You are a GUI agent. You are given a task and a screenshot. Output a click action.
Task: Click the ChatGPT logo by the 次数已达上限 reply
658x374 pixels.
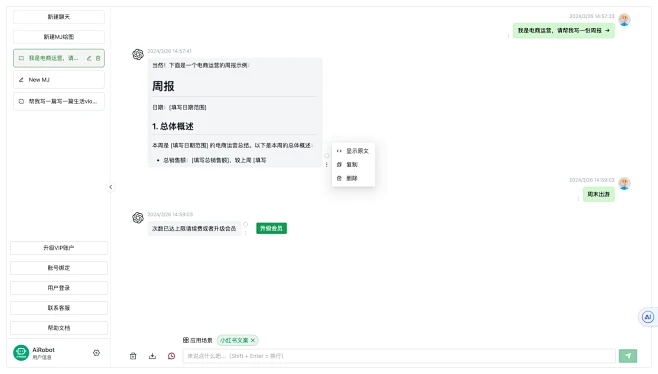pos(138,217)
